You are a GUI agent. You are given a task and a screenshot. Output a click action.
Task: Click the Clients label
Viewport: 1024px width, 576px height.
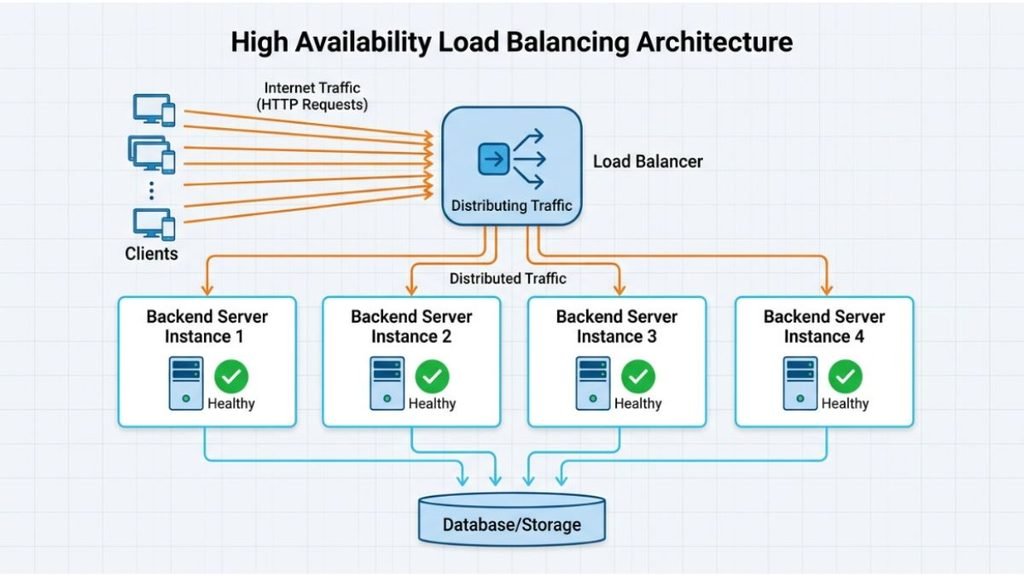click(152, 253)
